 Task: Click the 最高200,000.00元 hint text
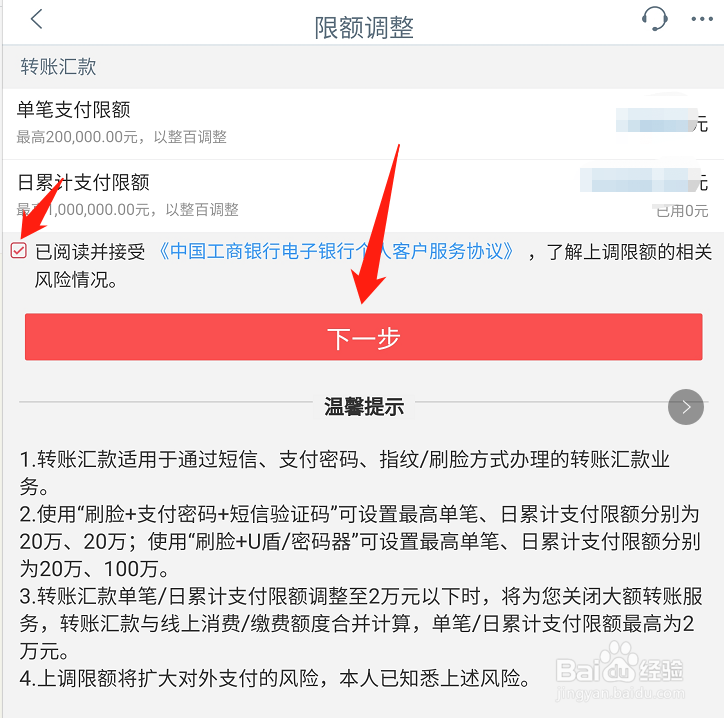[x=121, y=137]
